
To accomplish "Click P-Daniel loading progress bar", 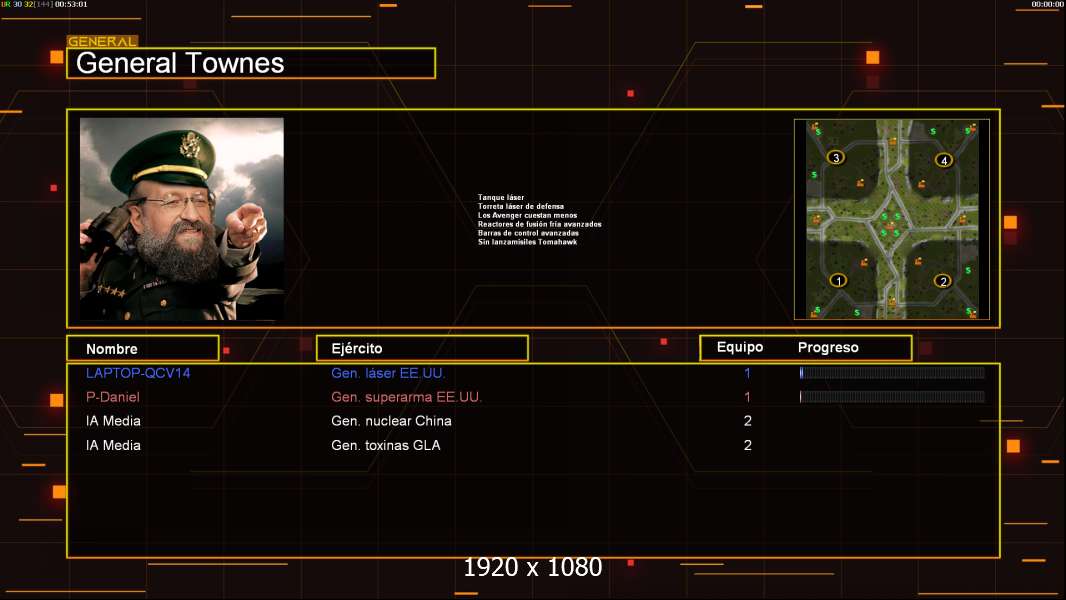I will [892, 396].
